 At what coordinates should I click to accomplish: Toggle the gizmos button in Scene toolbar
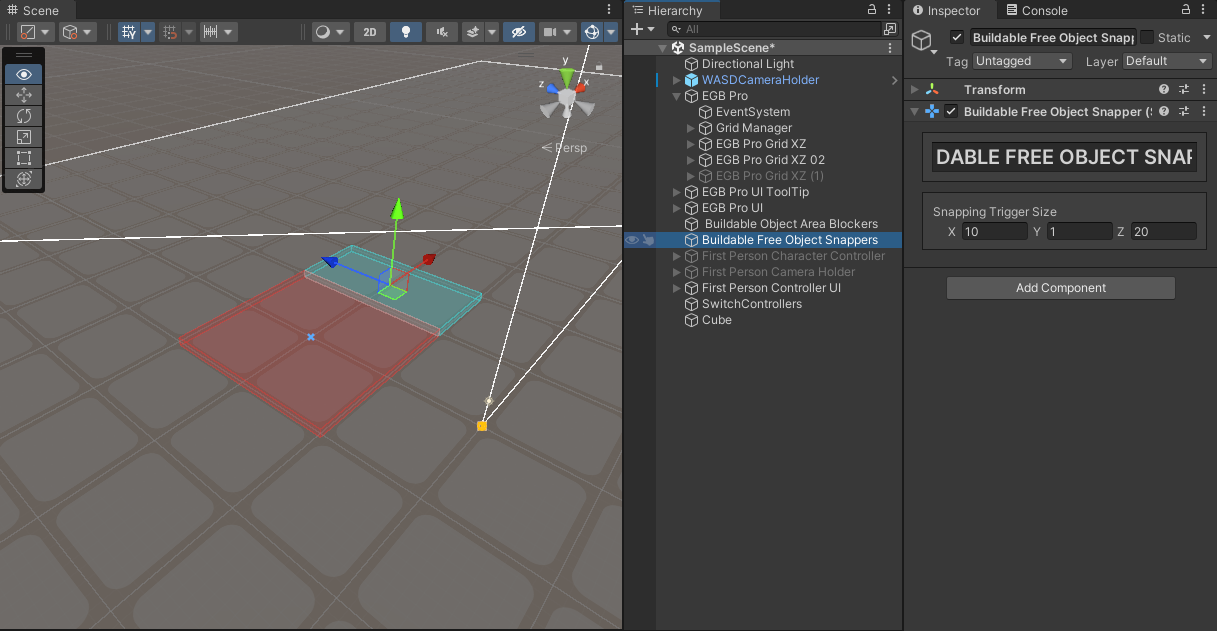(x=591, y=32)
